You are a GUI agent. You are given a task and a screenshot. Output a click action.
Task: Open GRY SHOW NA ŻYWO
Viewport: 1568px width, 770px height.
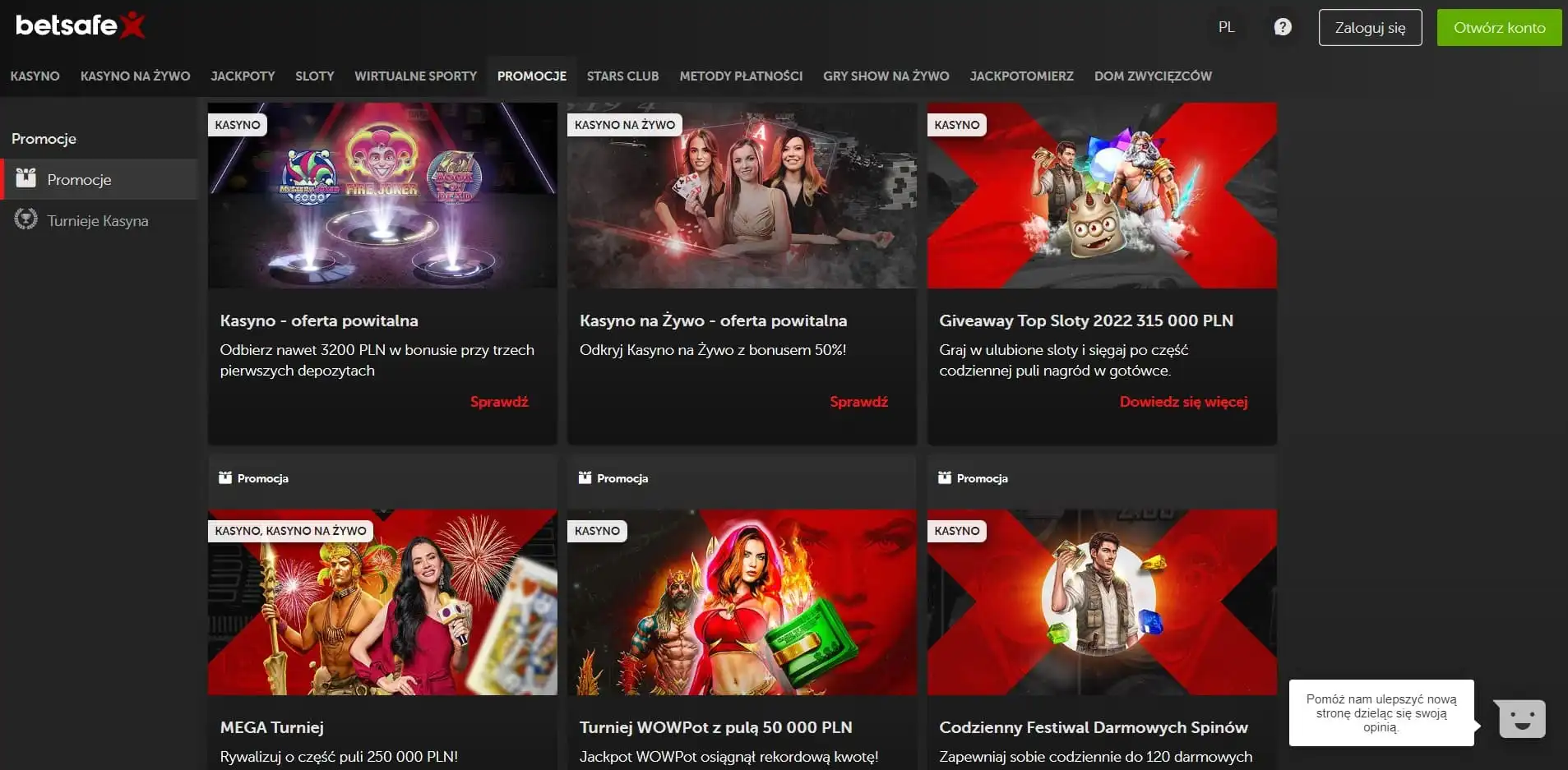pyautogui.click(x=886, y=76)
